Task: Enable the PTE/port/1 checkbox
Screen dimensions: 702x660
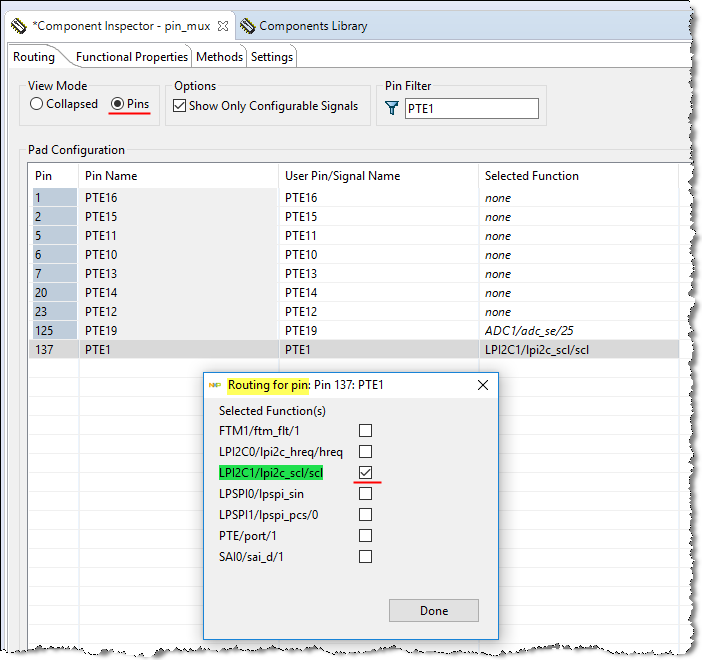Action: tap(365, 536)
